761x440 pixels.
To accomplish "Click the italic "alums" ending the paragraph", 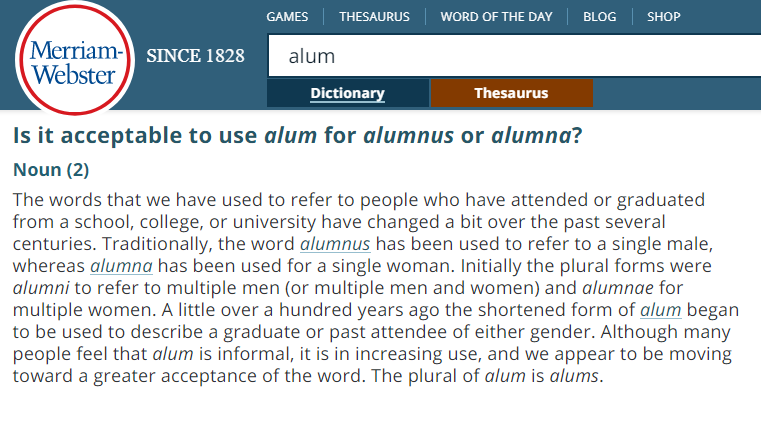I will pos(575,376).
